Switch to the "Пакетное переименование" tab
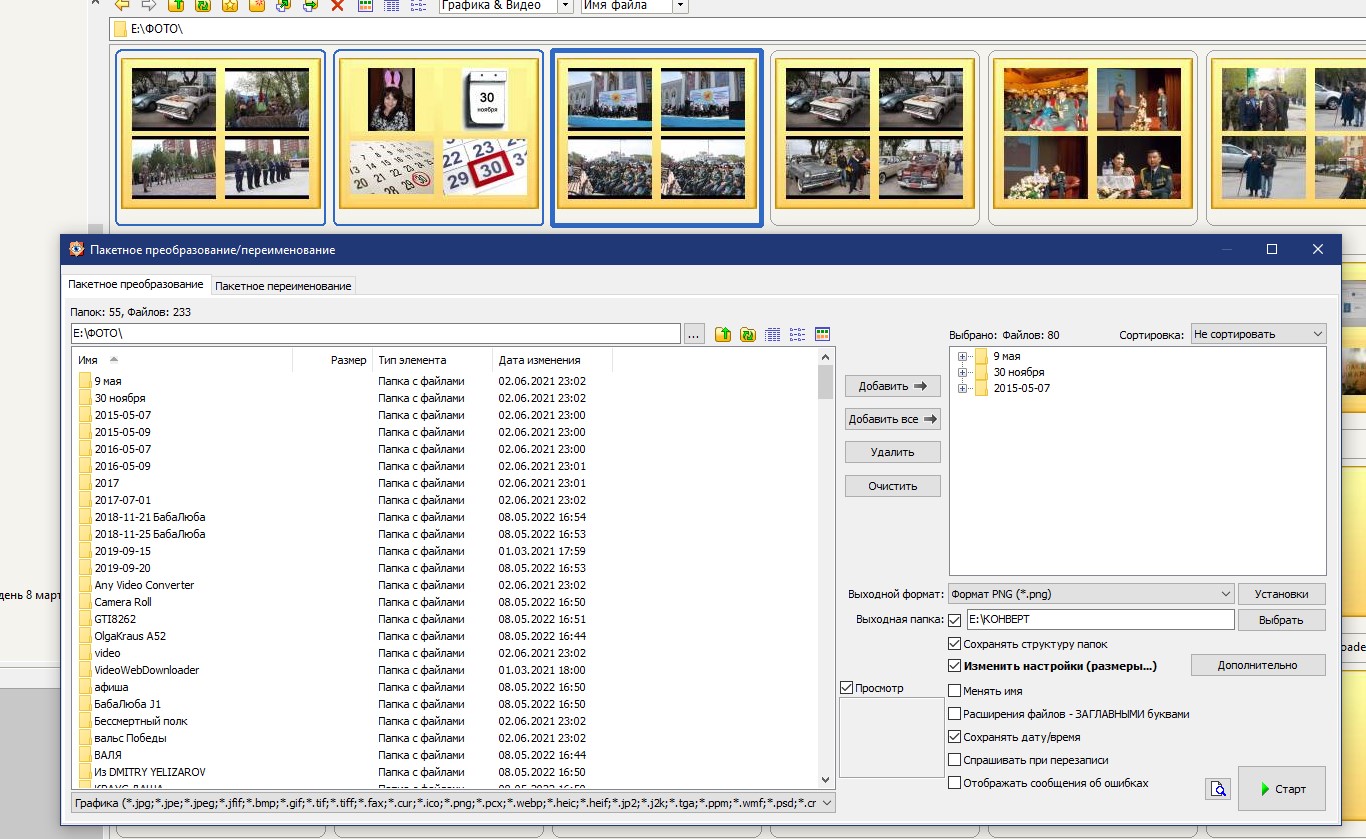1366x839 pixels. point(283,286)
